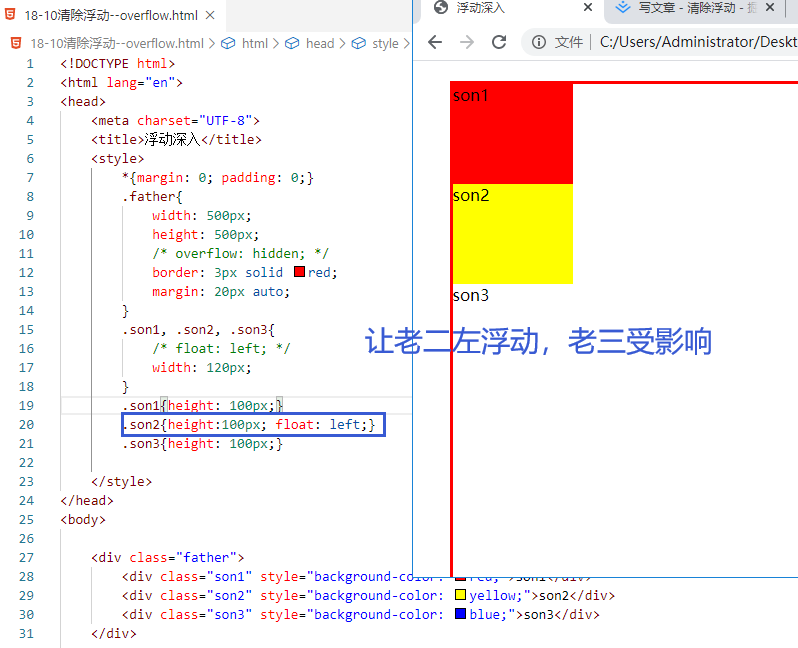Screen dimensions: 798x648
Task: Click the cube icon before html breadcrumb
Action: (x=228, y=43)
